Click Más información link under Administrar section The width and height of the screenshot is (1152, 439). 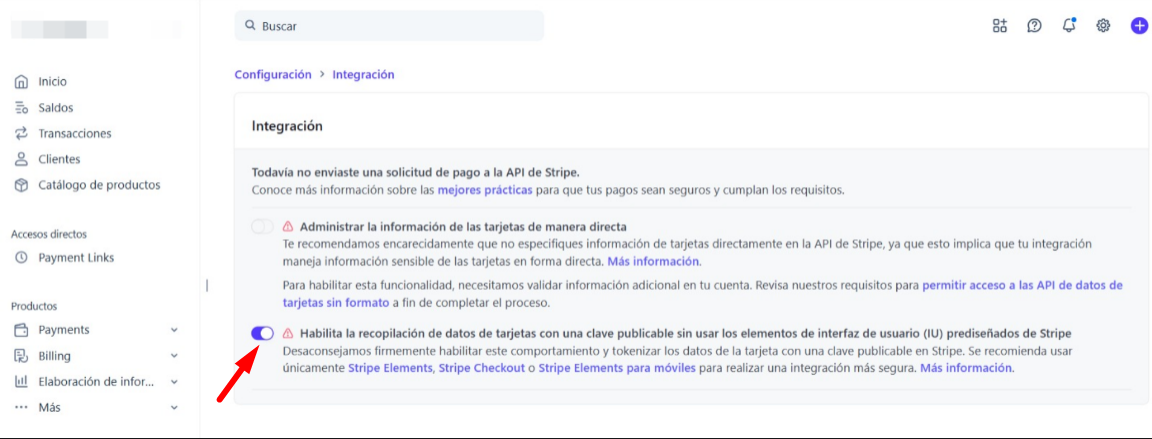pyautogui.click(x=653, y=261)
